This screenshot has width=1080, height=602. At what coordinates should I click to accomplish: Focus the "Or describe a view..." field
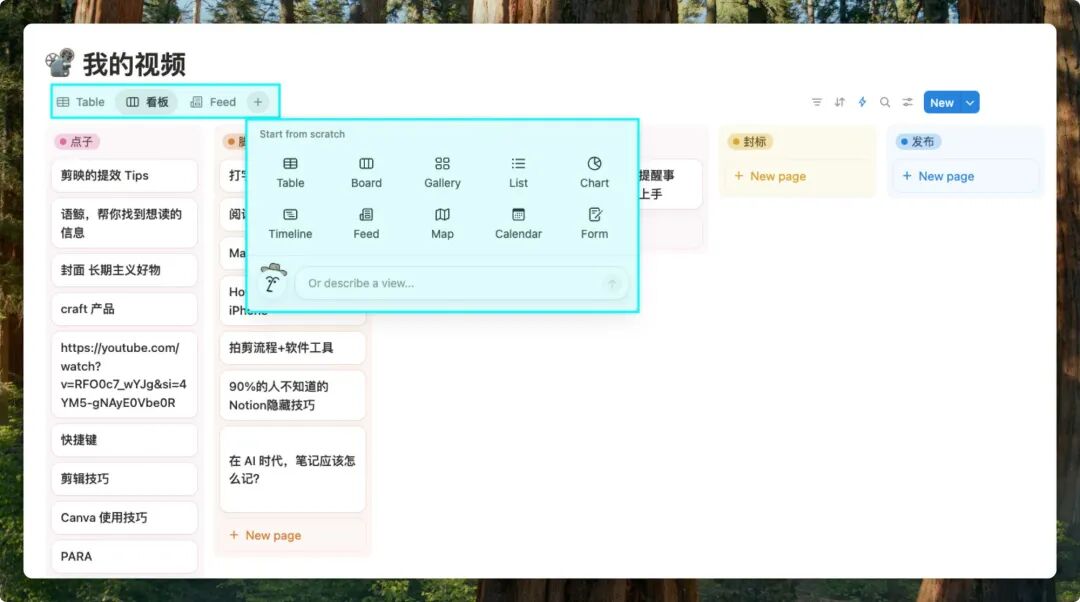pyautogui.click(x=461, y=283)
